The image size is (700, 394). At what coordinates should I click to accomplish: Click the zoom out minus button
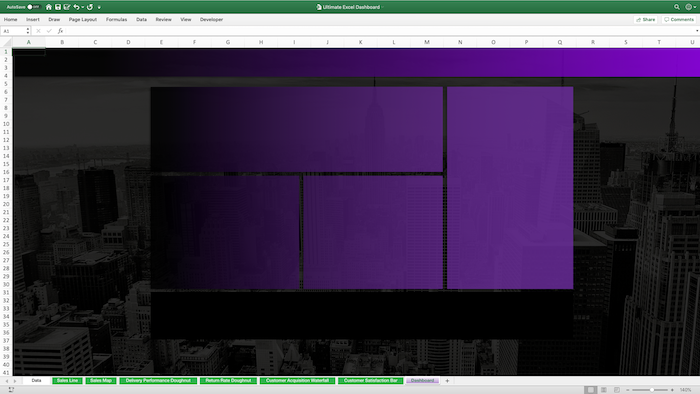tap(628, 390)
